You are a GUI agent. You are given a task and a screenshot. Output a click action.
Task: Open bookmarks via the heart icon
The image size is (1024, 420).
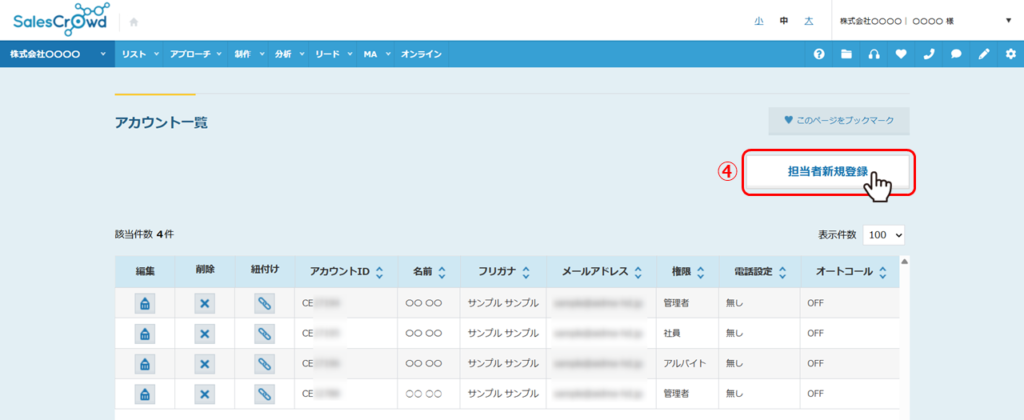coord(901,54)
